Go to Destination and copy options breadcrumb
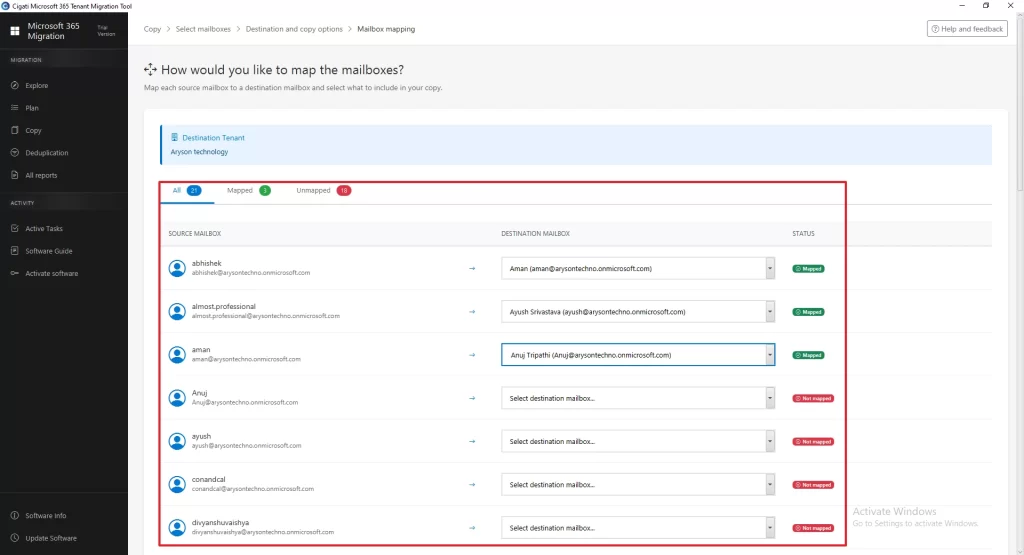 click(x=294, y=29)
